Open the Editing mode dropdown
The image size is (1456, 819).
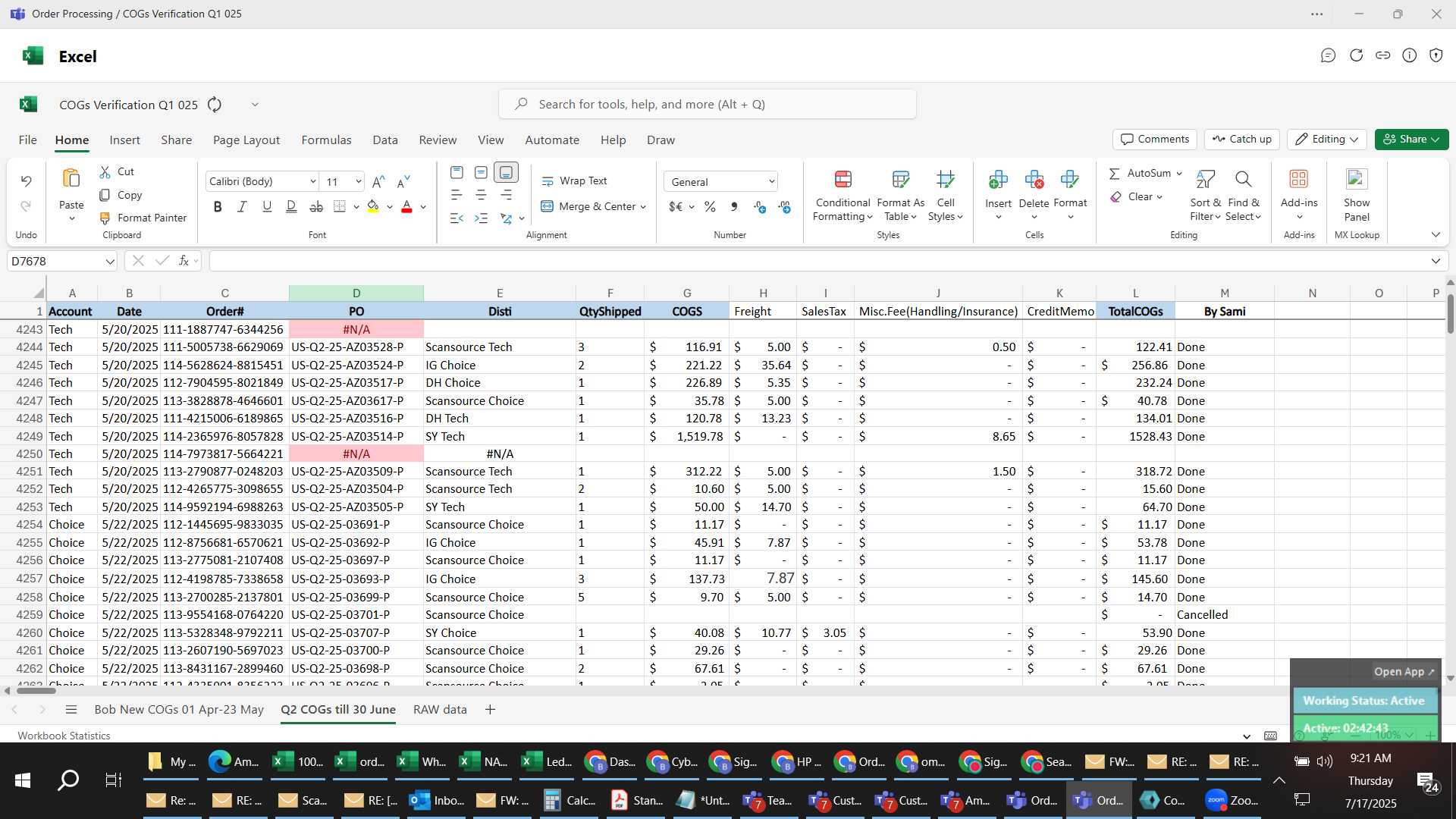(1326, 140)
